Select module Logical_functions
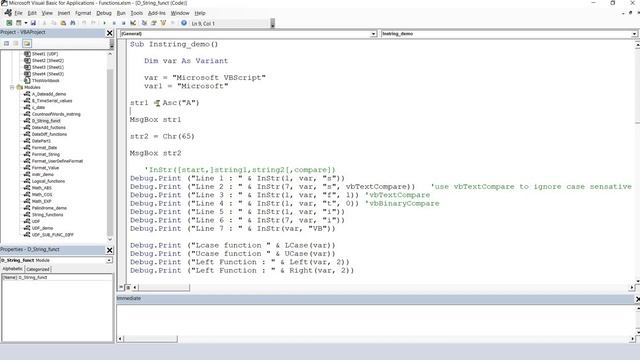Image resolution: width=640 pixels, height=360 pixels. pyautogui.click(x=49, y=181)
